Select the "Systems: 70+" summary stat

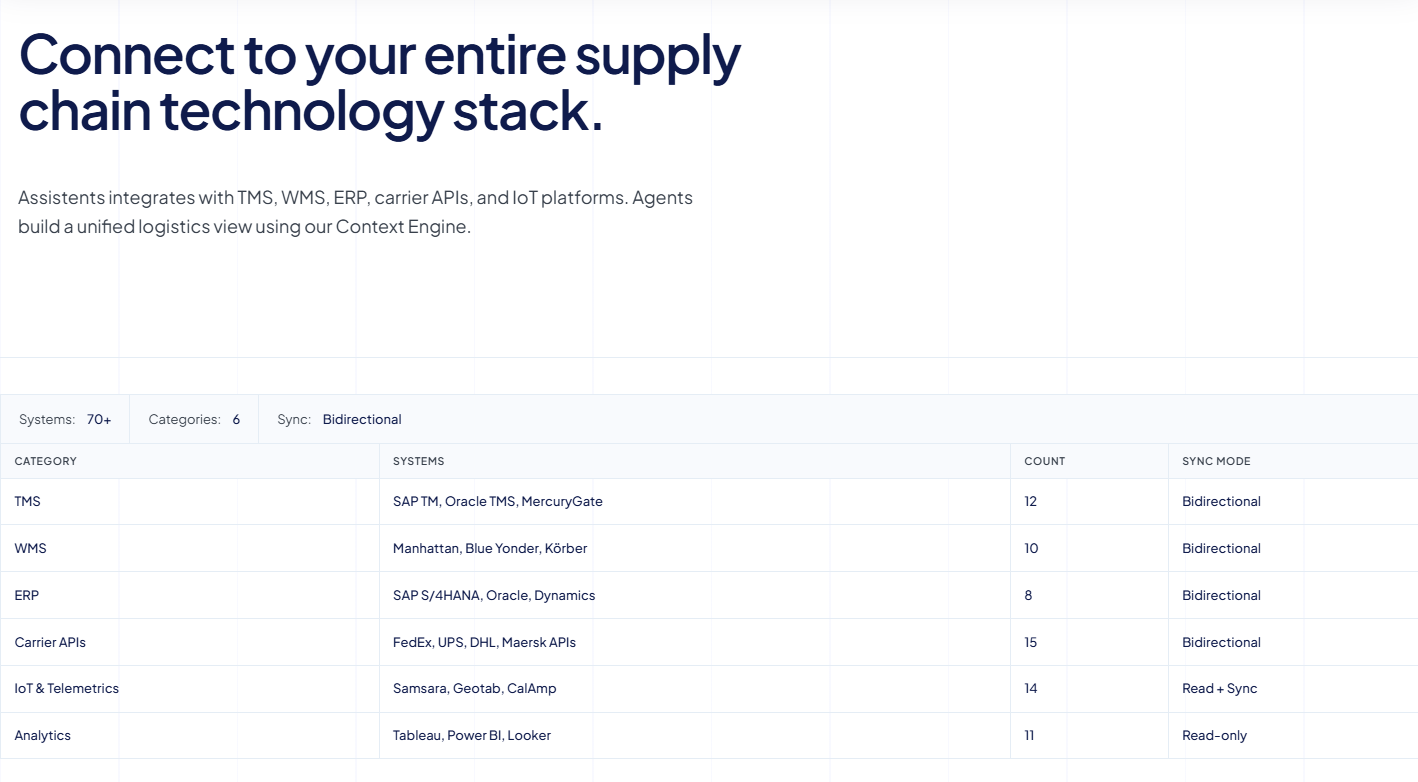point(65,419)
